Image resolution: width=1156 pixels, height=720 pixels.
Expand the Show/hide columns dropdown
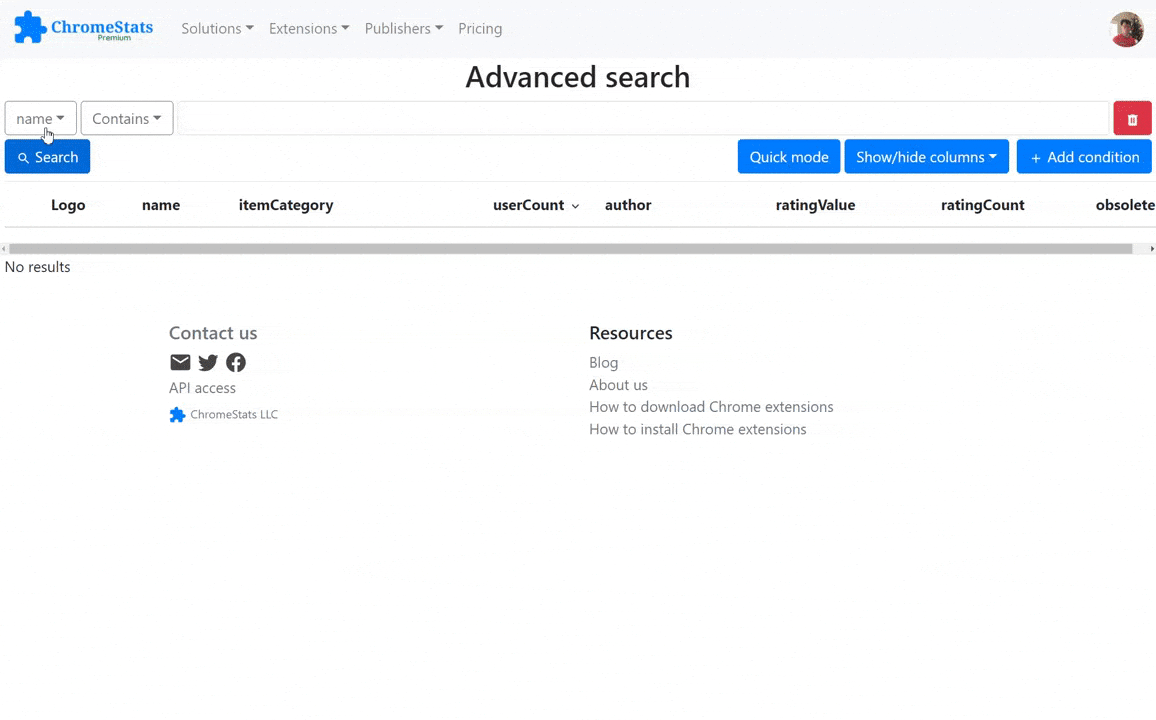927,157
